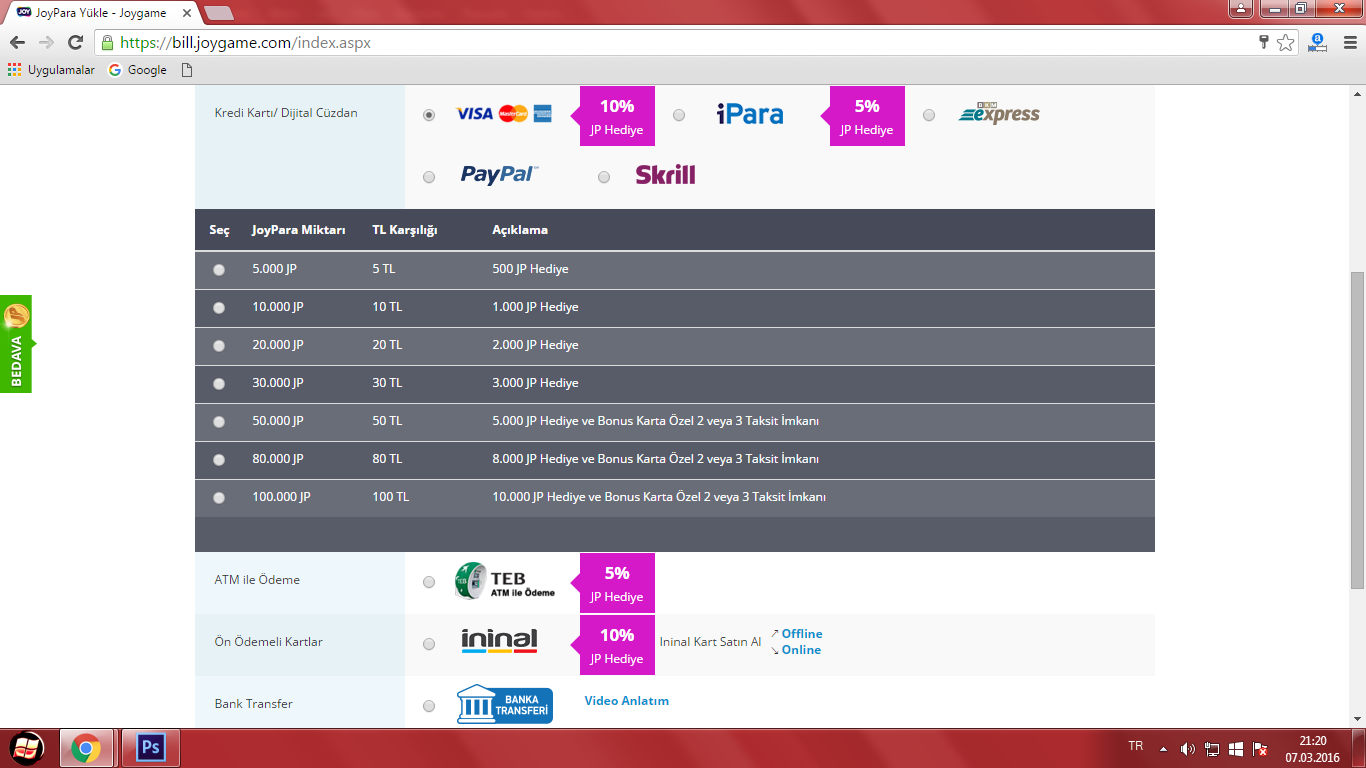
Task: Click Chrome in the taskbar
Action: click(86, 748)
